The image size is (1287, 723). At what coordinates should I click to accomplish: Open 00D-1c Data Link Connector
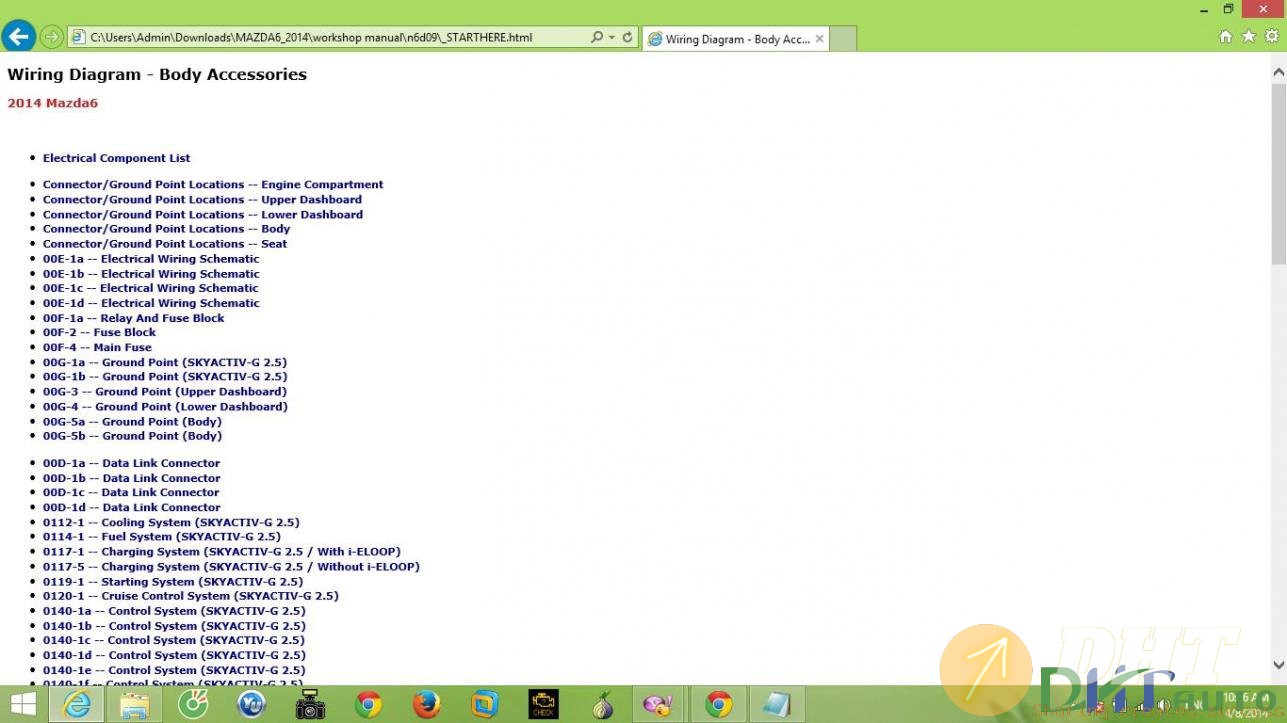click(131, 492)
